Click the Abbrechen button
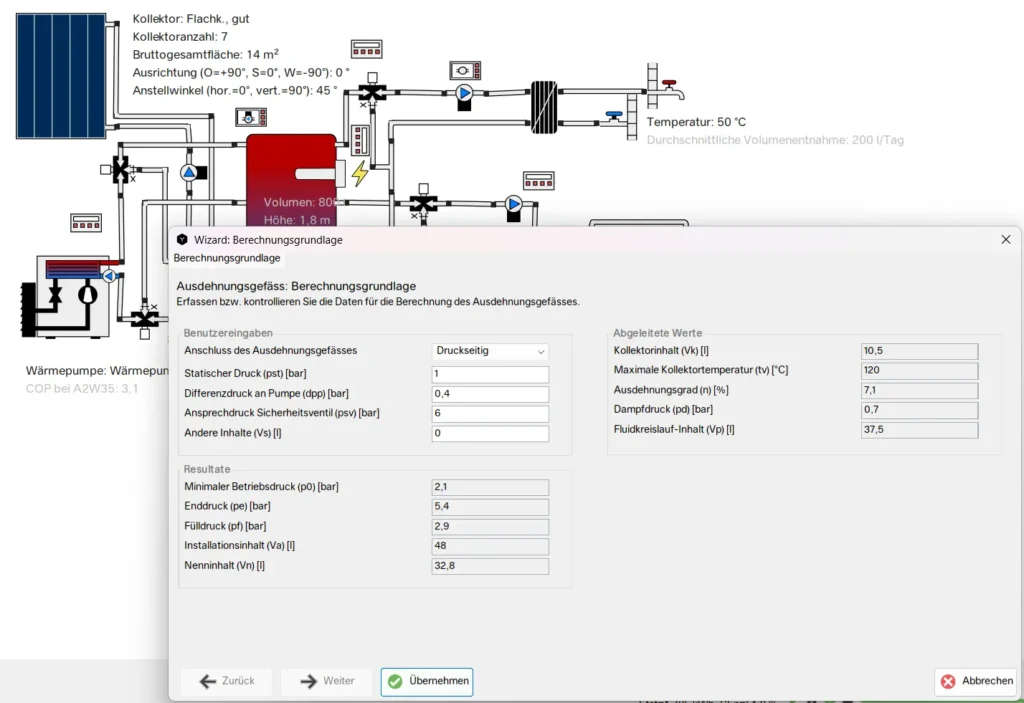 975,681
